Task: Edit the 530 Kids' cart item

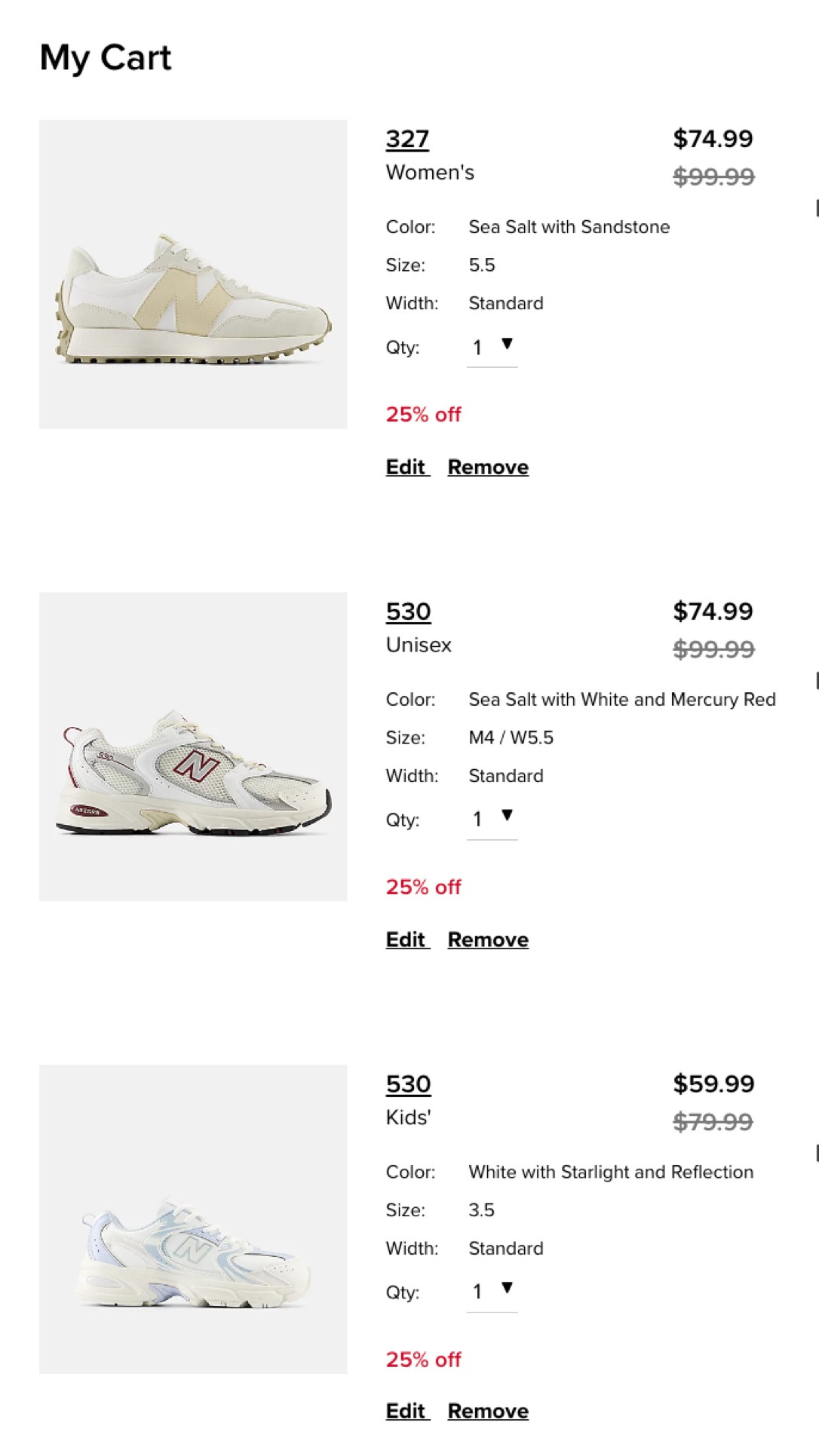Action: coord(405,1410)
